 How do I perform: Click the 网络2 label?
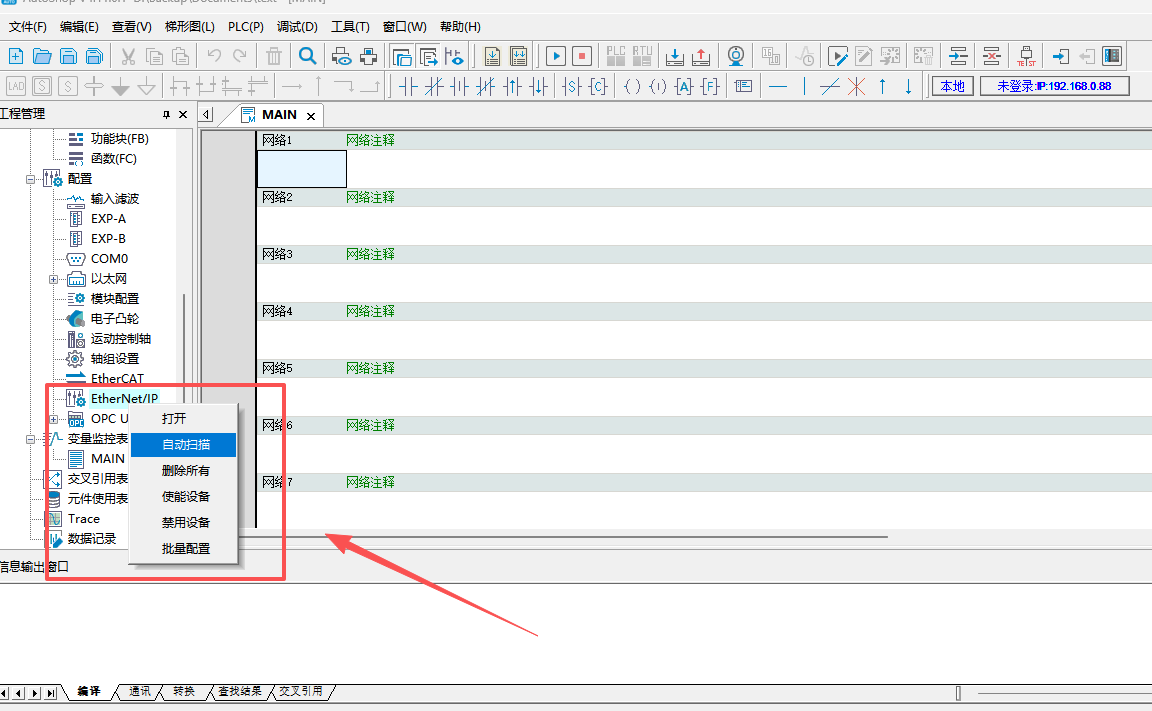[x=277, y=198]
